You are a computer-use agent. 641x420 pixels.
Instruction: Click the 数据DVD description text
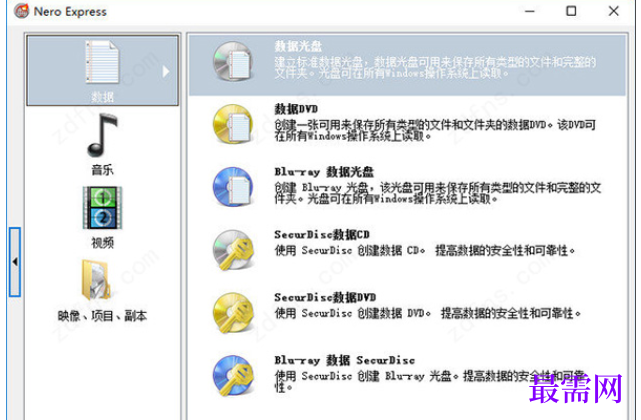pyautogui.click(x=435, y=130)
